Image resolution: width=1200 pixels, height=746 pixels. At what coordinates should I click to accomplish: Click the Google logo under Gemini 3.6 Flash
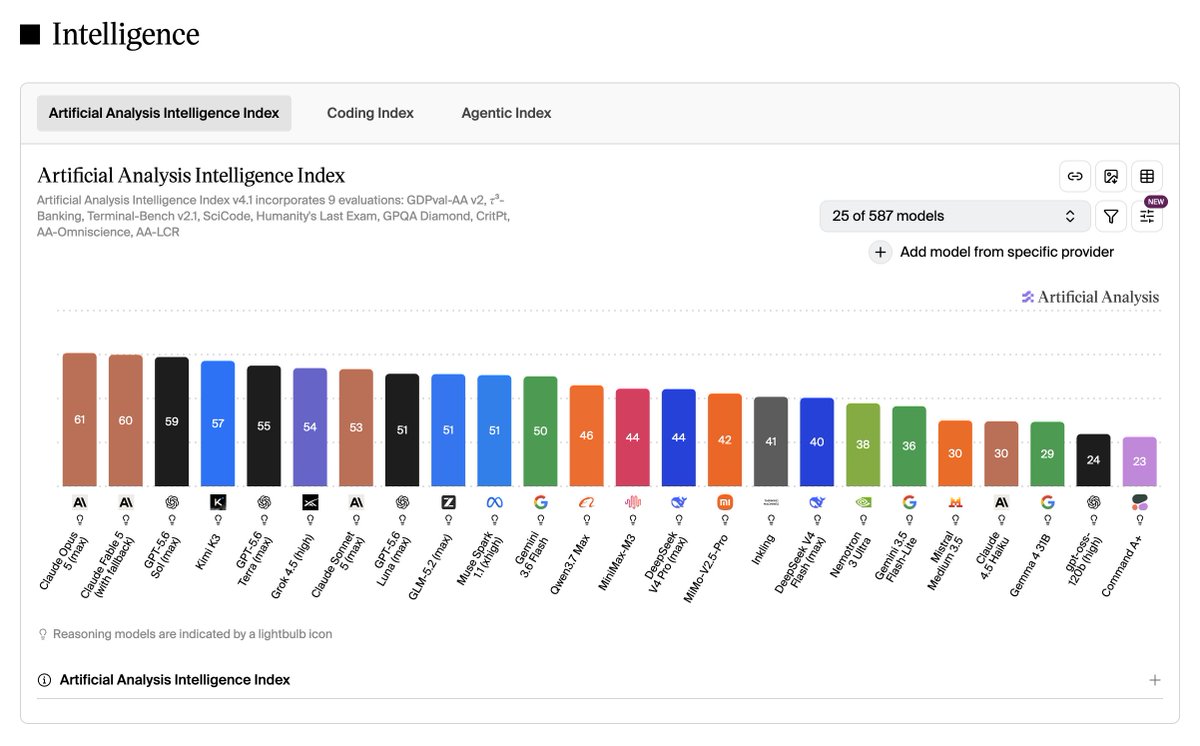[540, 502]
